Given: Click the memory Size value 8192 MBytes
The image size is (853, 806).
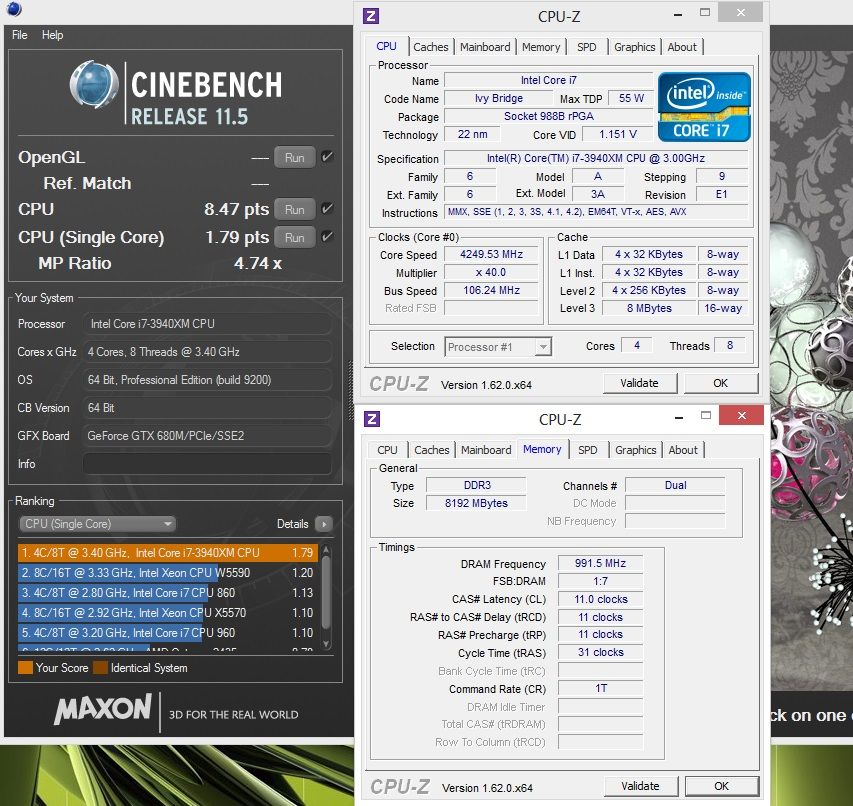Looking at the screenshot, I should tap(476, 503).
